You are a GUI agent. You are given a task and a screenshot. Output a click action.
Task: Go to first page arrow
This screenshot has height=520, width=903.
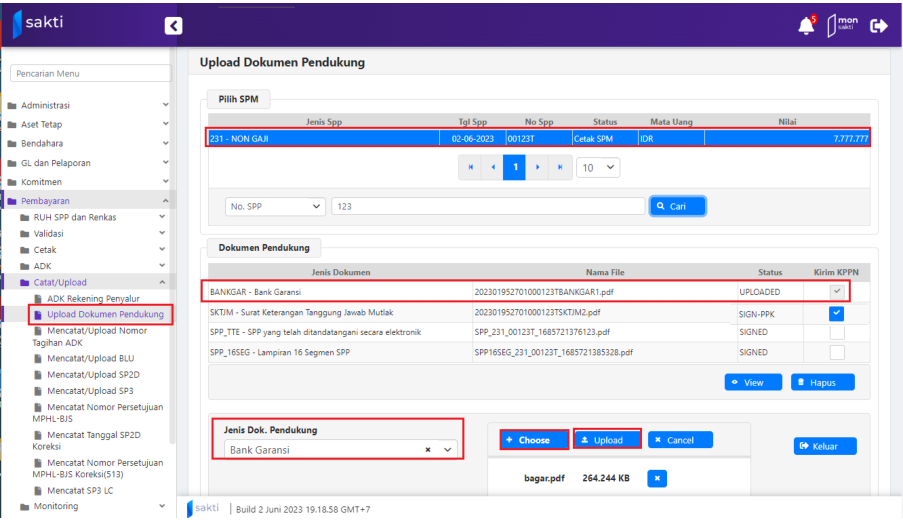click(x=471, y=167)
